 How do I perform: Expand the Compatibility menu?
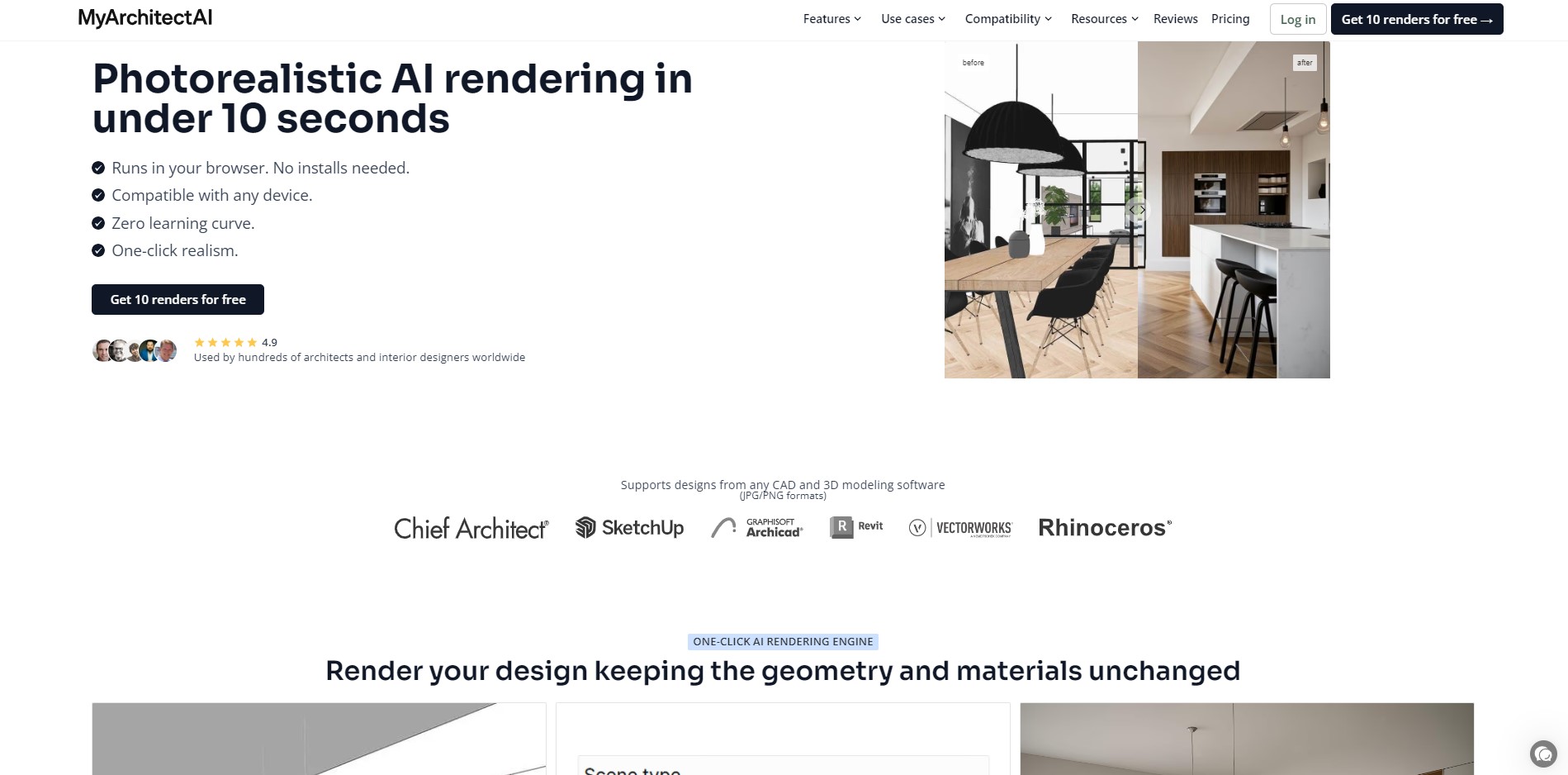(1007, 19)
